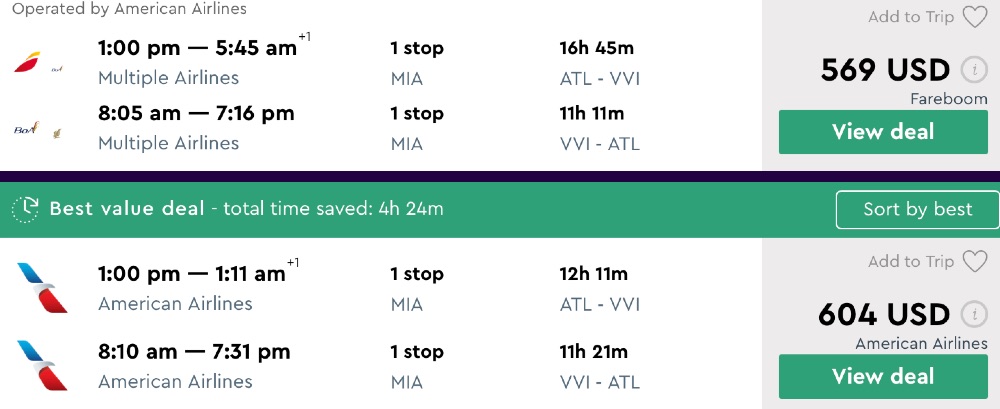
Task: Click the Add to Trip text above 569 USD
Action: 911,17
